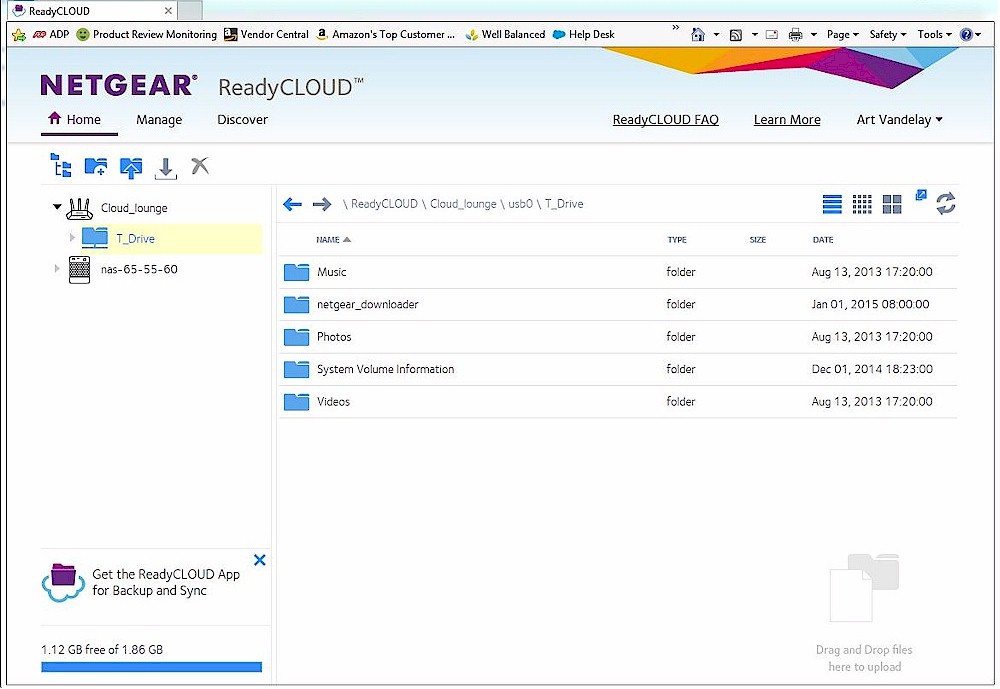1000x689 pixels.
Task: Click usb0 in the breadcrumb path
Action: point(520,204)
